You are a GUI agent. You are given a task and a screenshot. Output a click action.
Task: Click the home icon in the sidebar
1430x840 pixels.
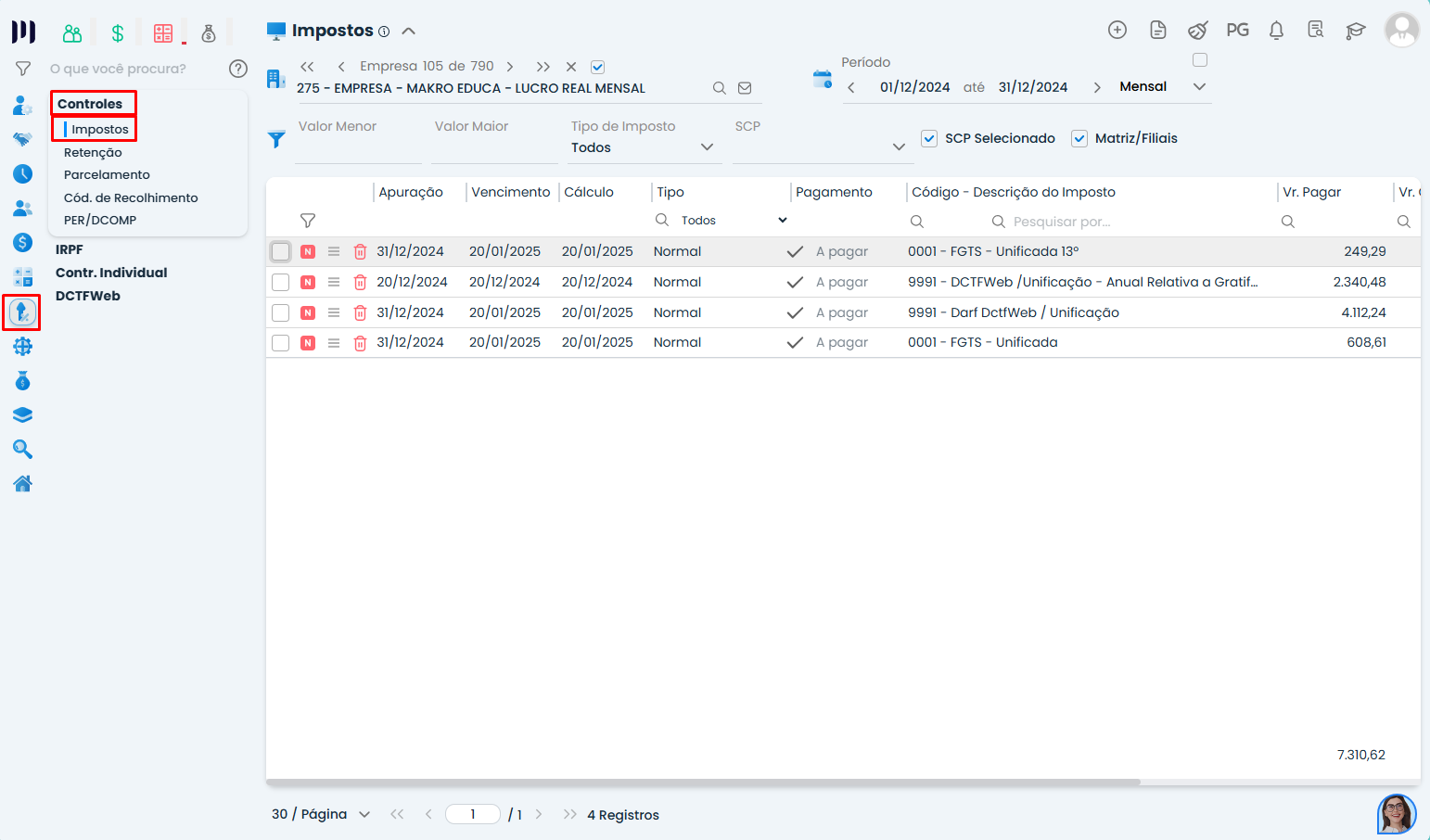point(23,483)
